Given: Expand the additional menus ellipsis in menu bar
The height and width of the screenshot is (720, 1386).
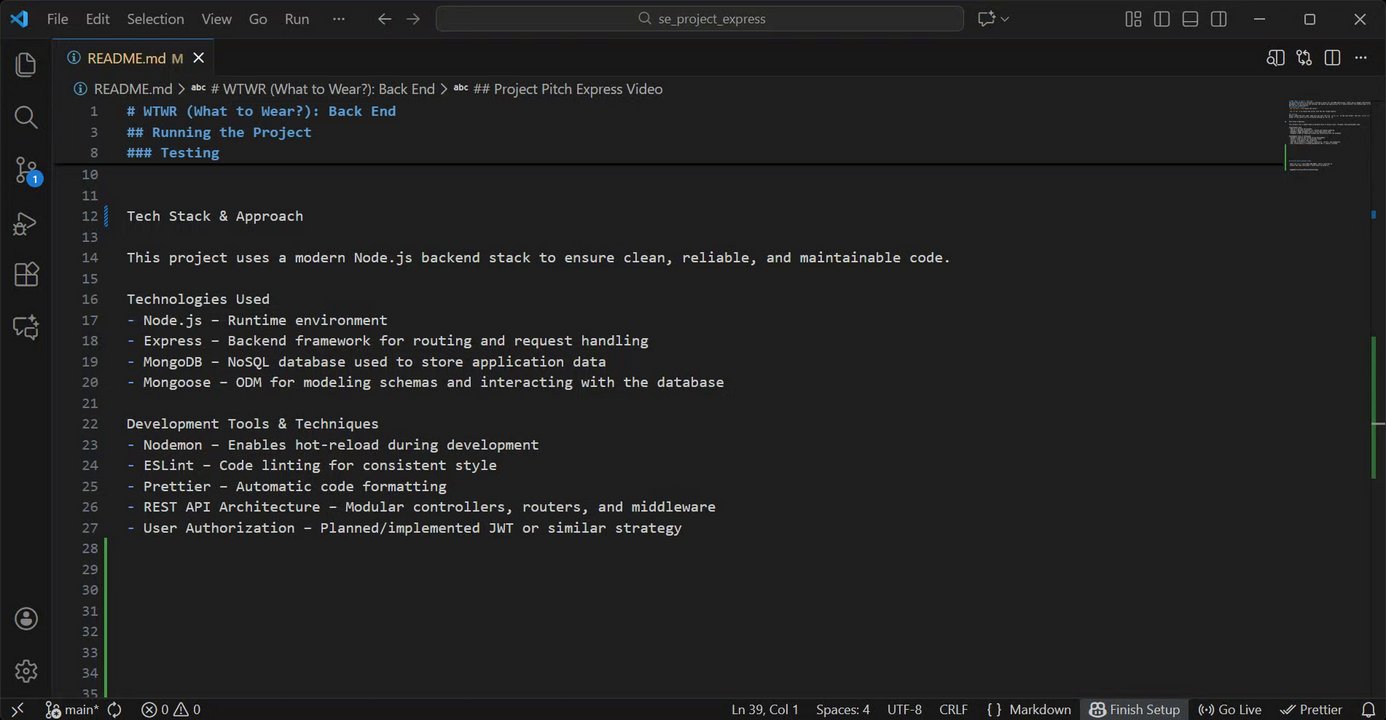Looking at the screenshot, I should click(338, 19).
